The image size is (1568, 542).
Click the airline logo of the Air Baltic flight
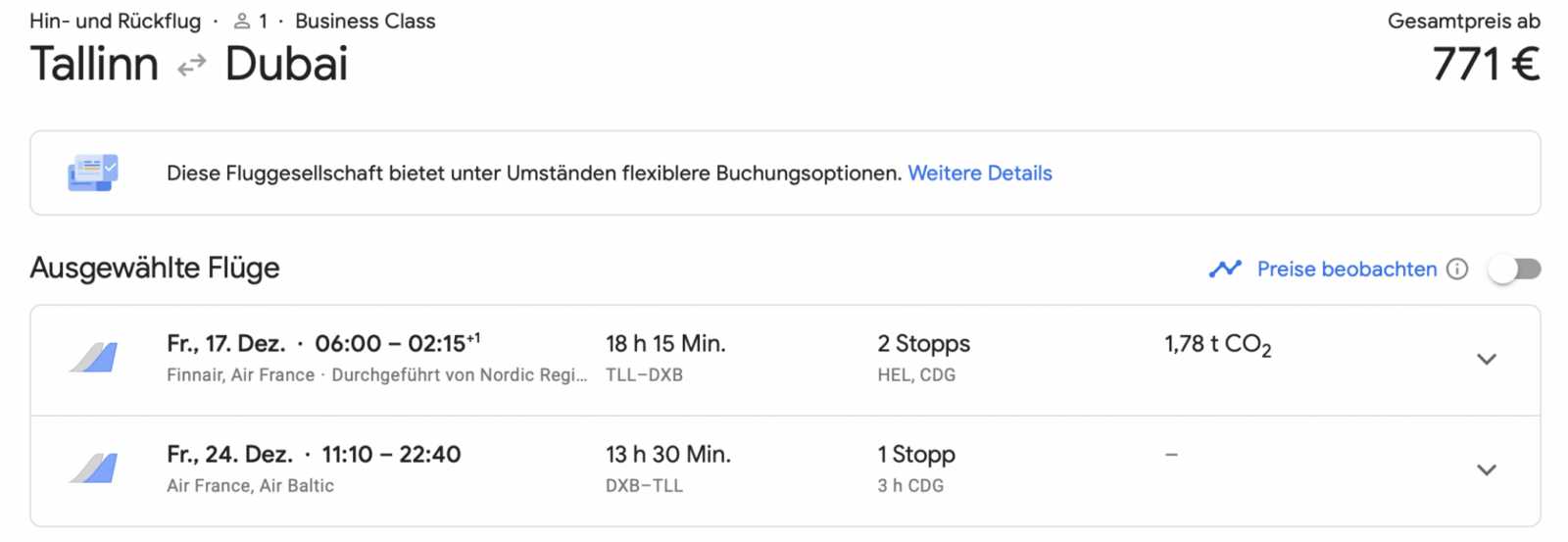(94, 468)
